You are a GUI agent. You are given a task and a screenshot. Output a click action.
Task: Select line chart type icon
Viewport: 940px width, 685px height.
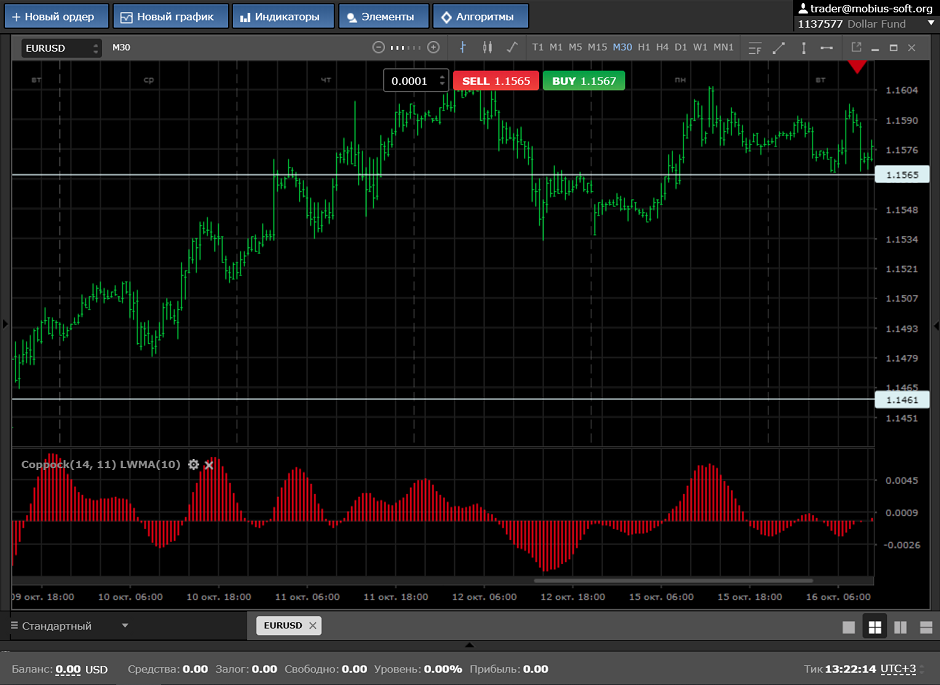point(512,47)
